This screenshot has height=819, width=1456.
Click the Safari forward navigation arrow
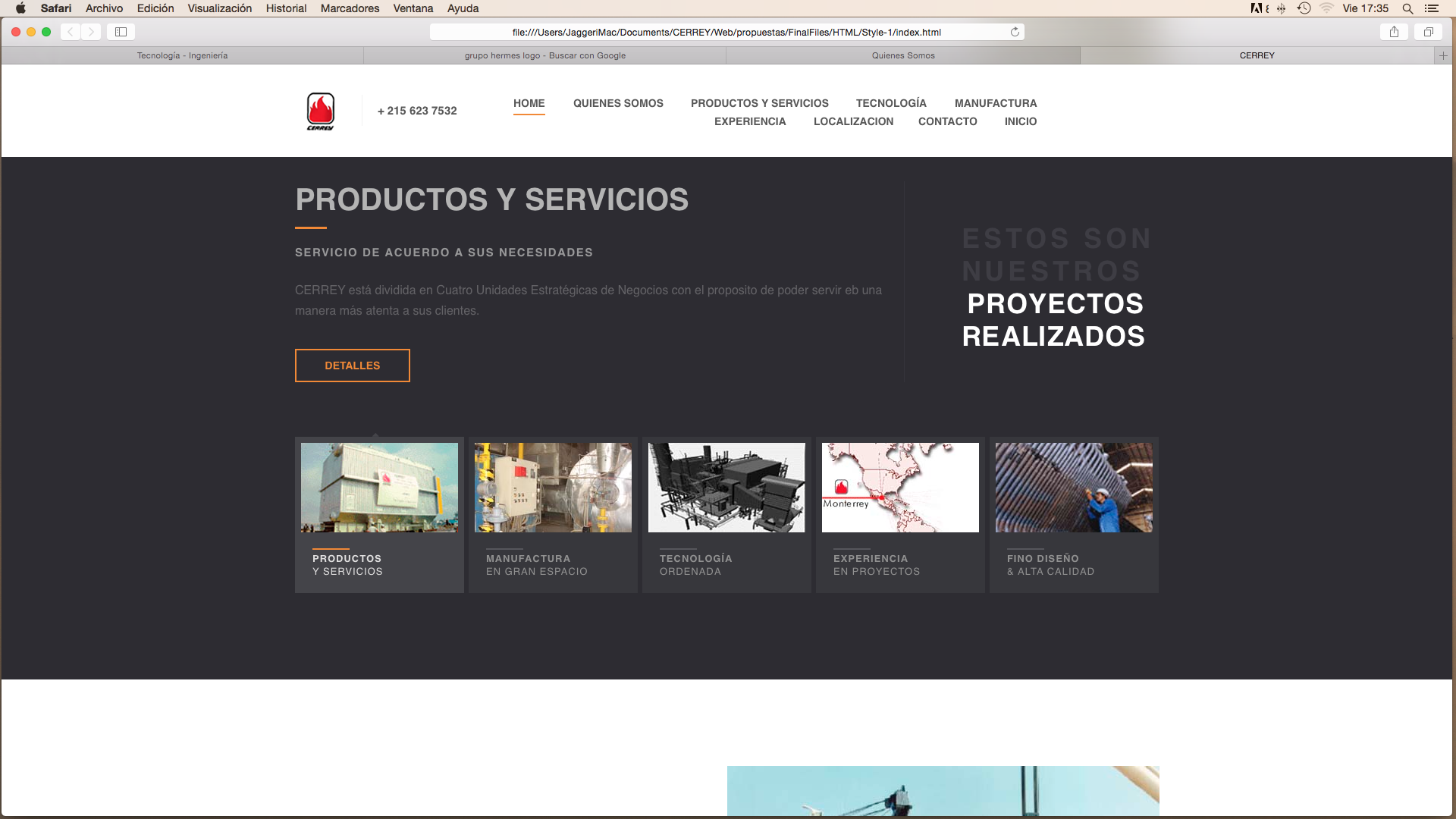pyautogui.click(x=91, y=32)
